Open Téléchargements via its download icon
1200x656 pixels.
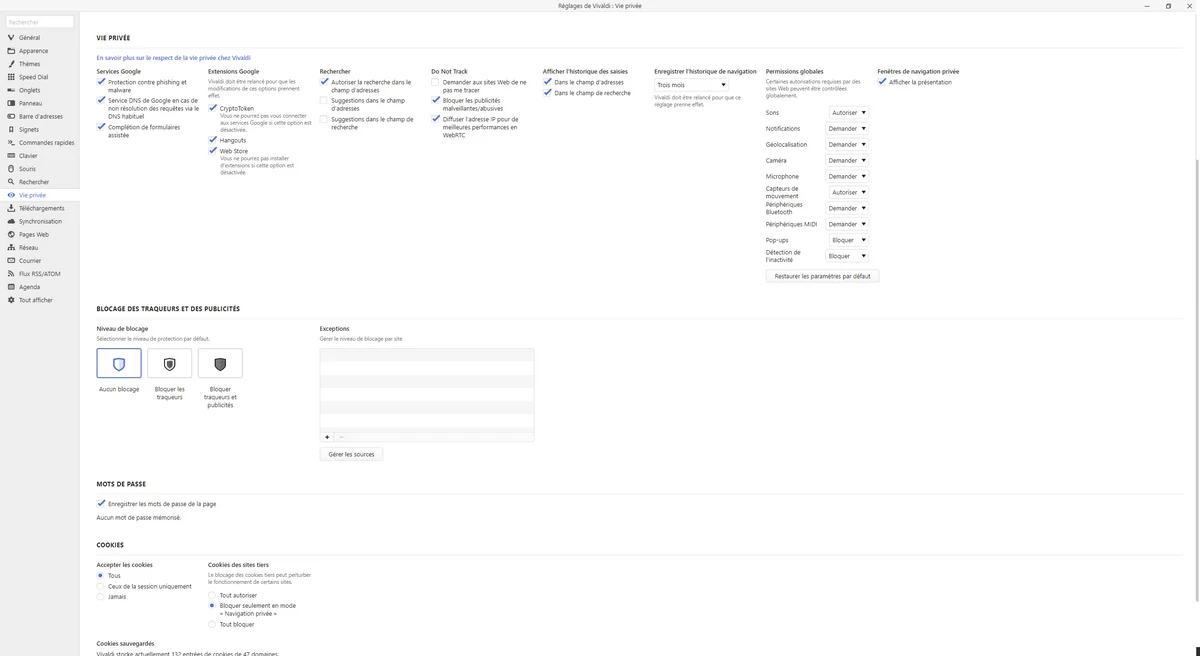[x=11, y=208]
